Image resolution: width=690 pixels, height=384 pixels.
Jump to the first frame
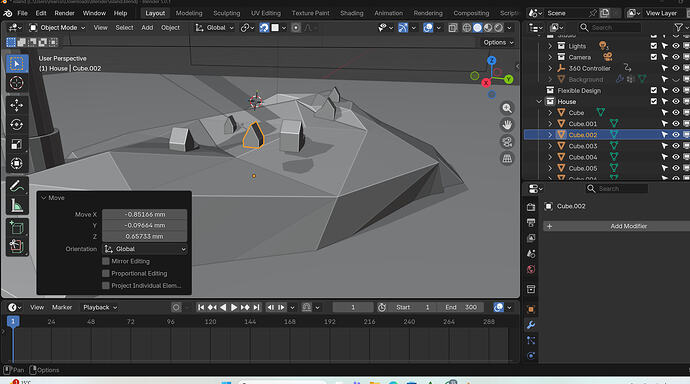(x=201, y=307)
